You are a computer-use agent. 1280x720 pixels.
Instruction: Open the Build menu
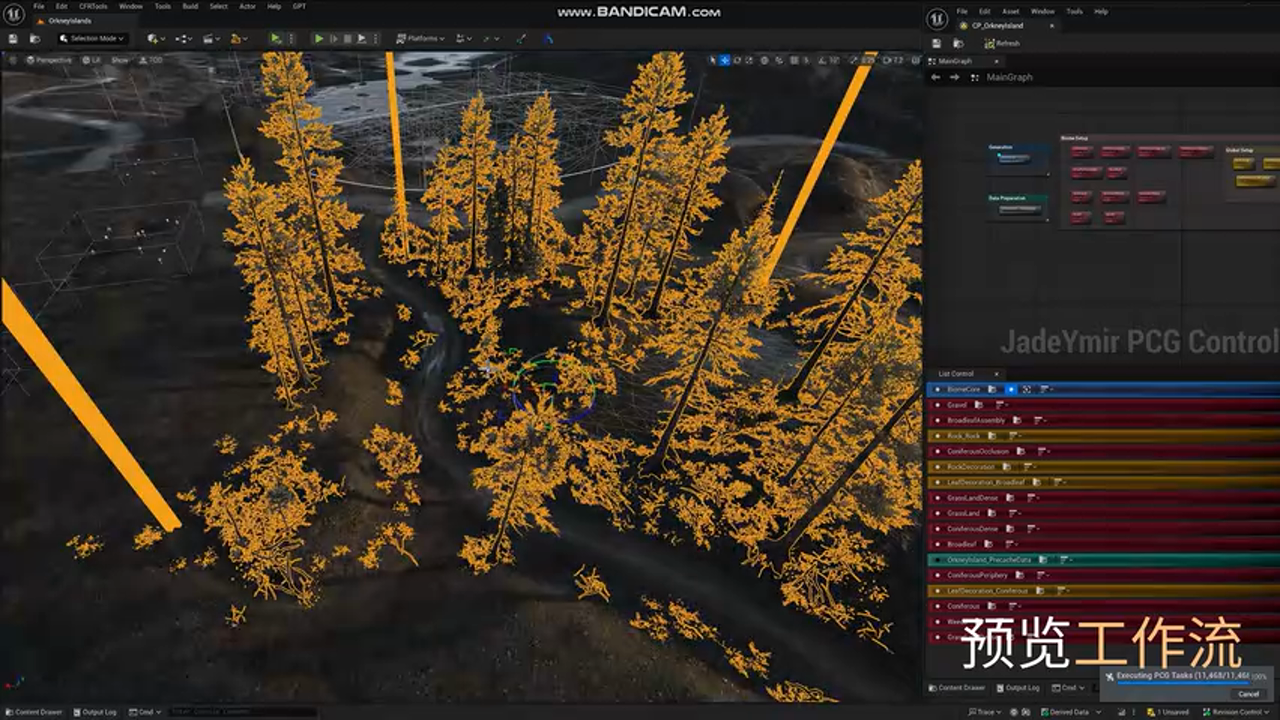(x=189, y=6)
